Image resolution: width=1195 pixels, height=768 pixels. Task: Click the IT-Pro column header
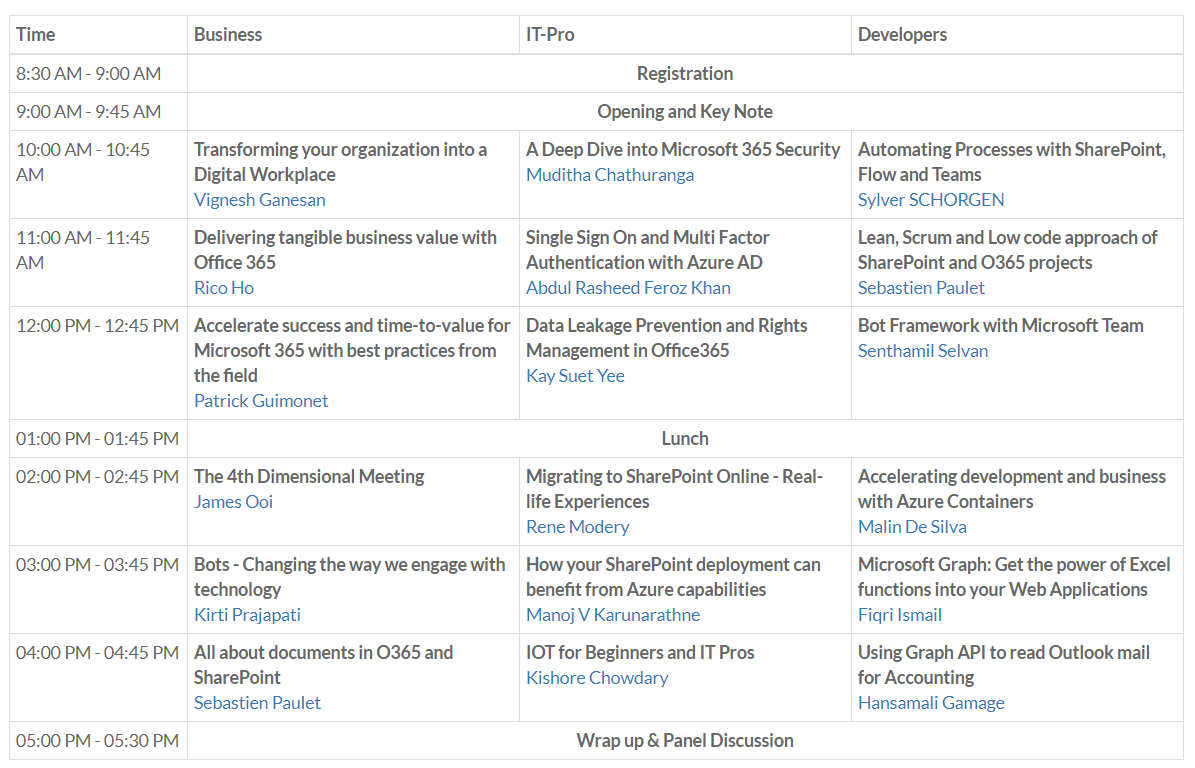pos(685,35)
